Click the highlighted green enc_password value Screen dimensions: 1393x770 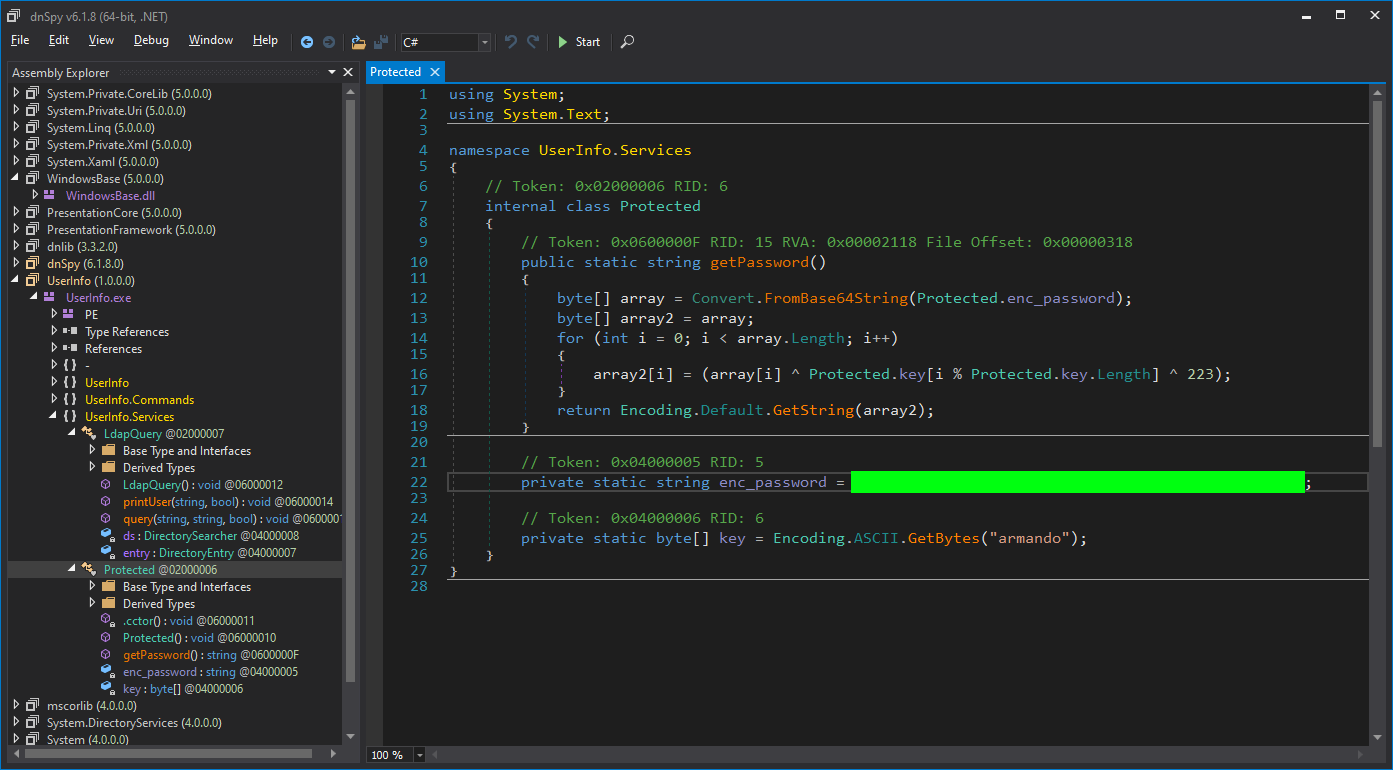click(1078, 482)
